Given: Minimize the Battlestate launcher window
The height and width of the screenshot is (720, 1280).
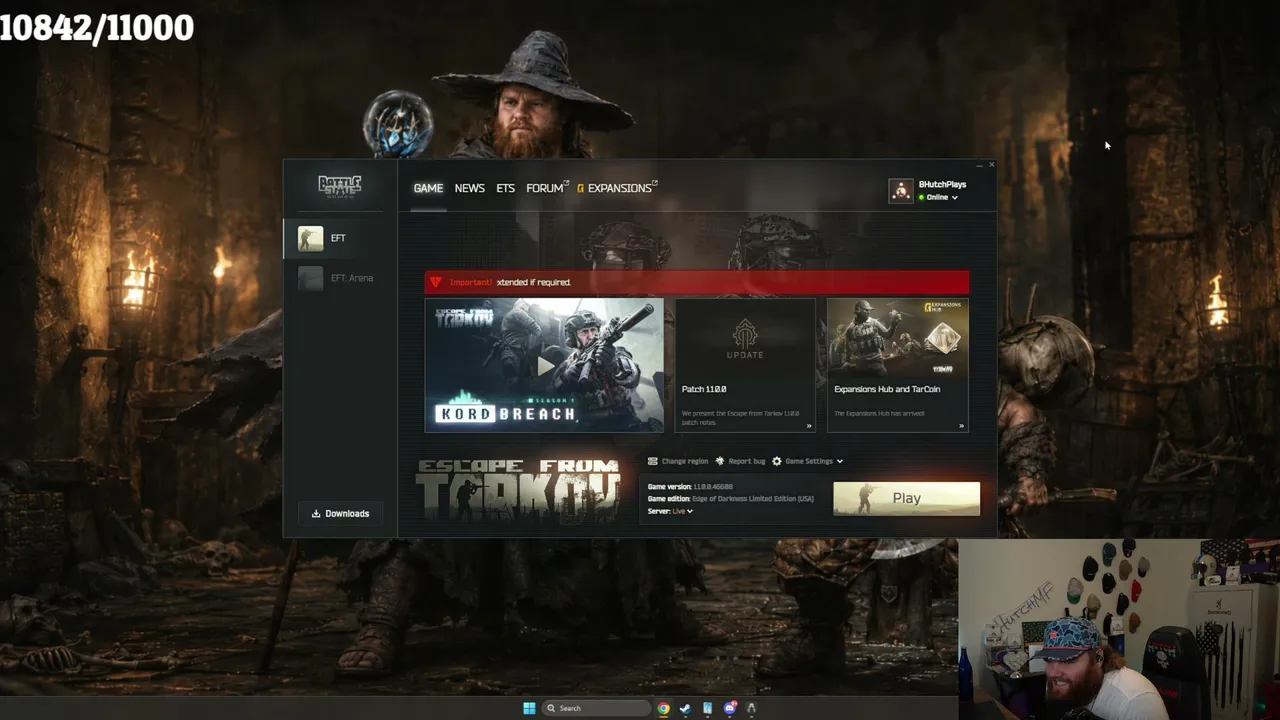Looking at the screenshot, I should [979, 164].
